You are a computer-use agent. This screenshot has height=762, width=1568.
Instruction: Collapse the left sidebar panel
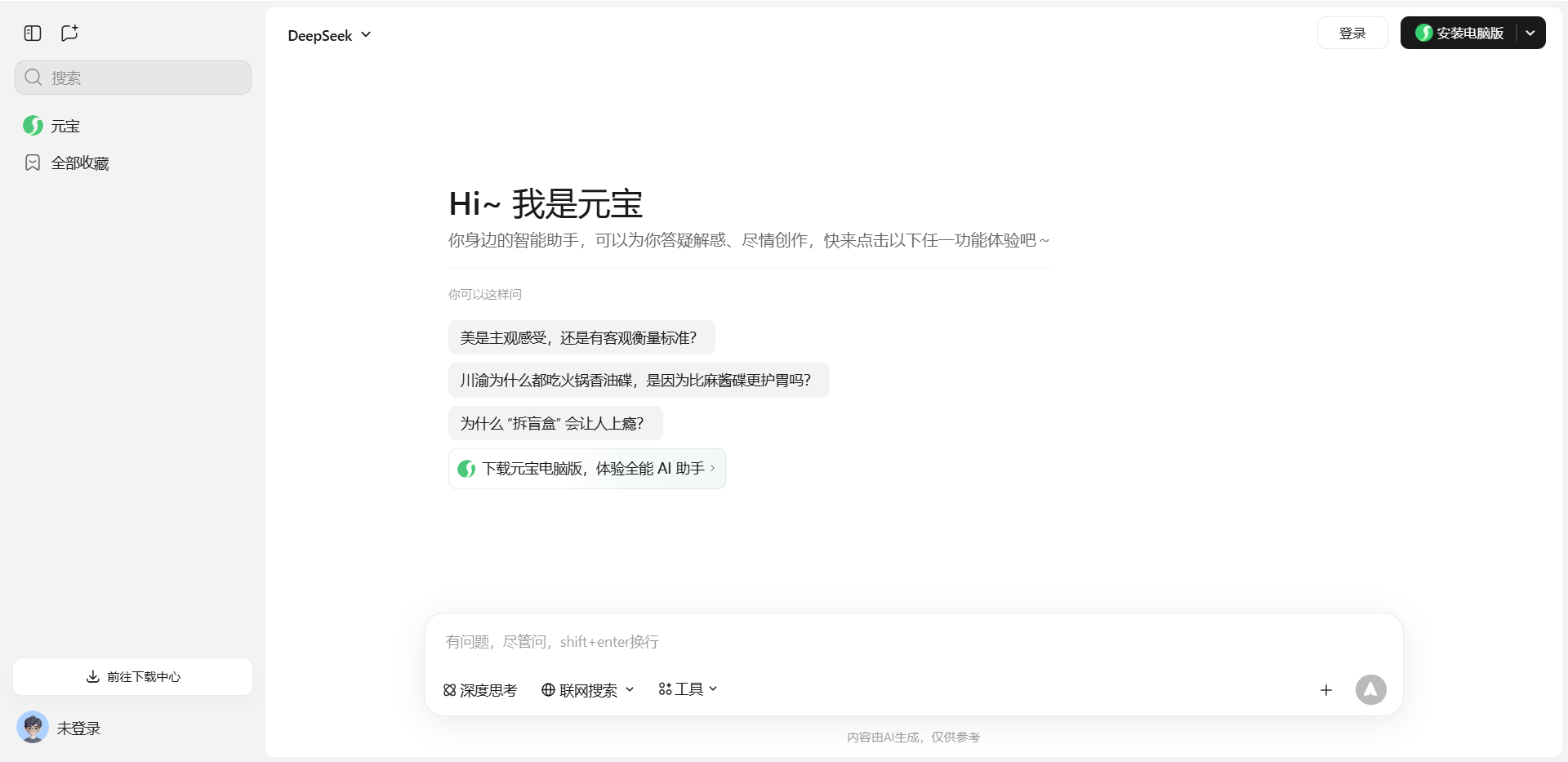pyautogui.click(x=33, y=33)
